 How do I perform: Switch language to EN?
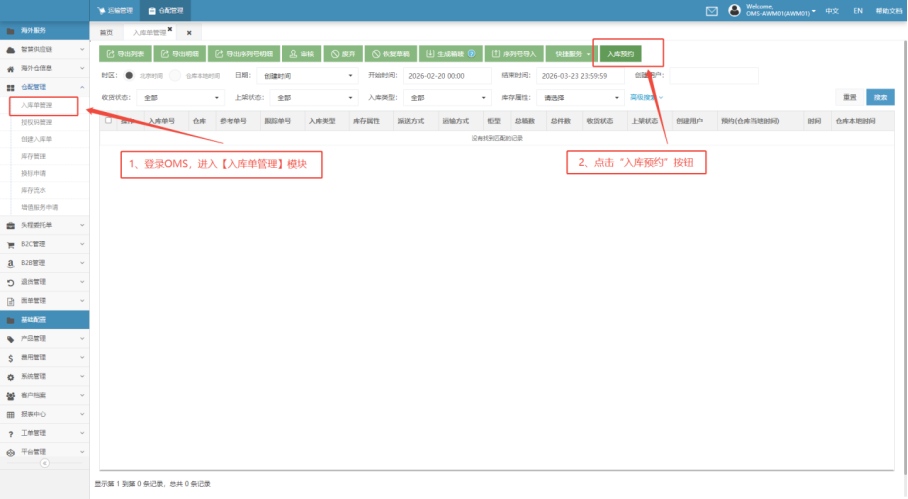(x=858, y=11)
